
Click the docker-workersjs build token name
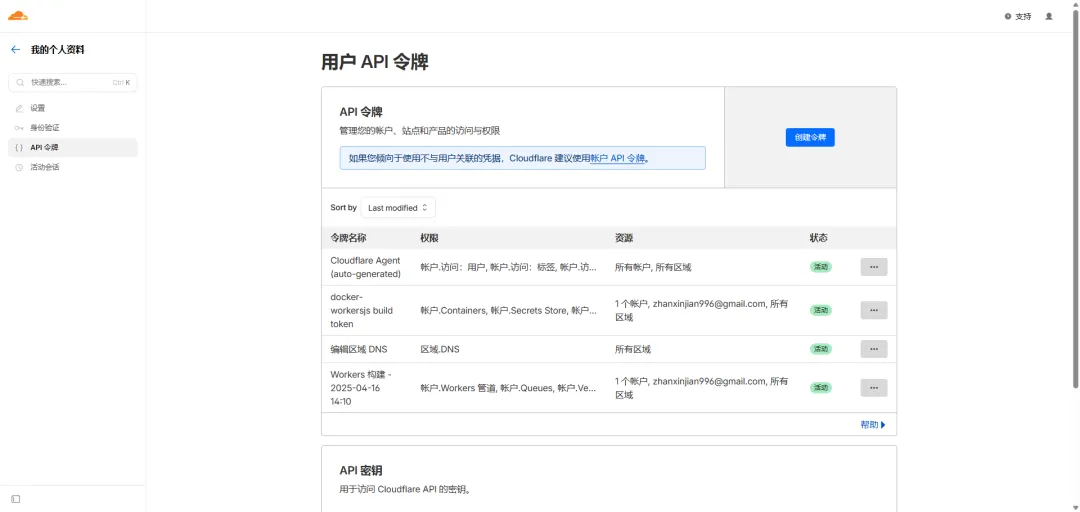(x=362, y=310)
